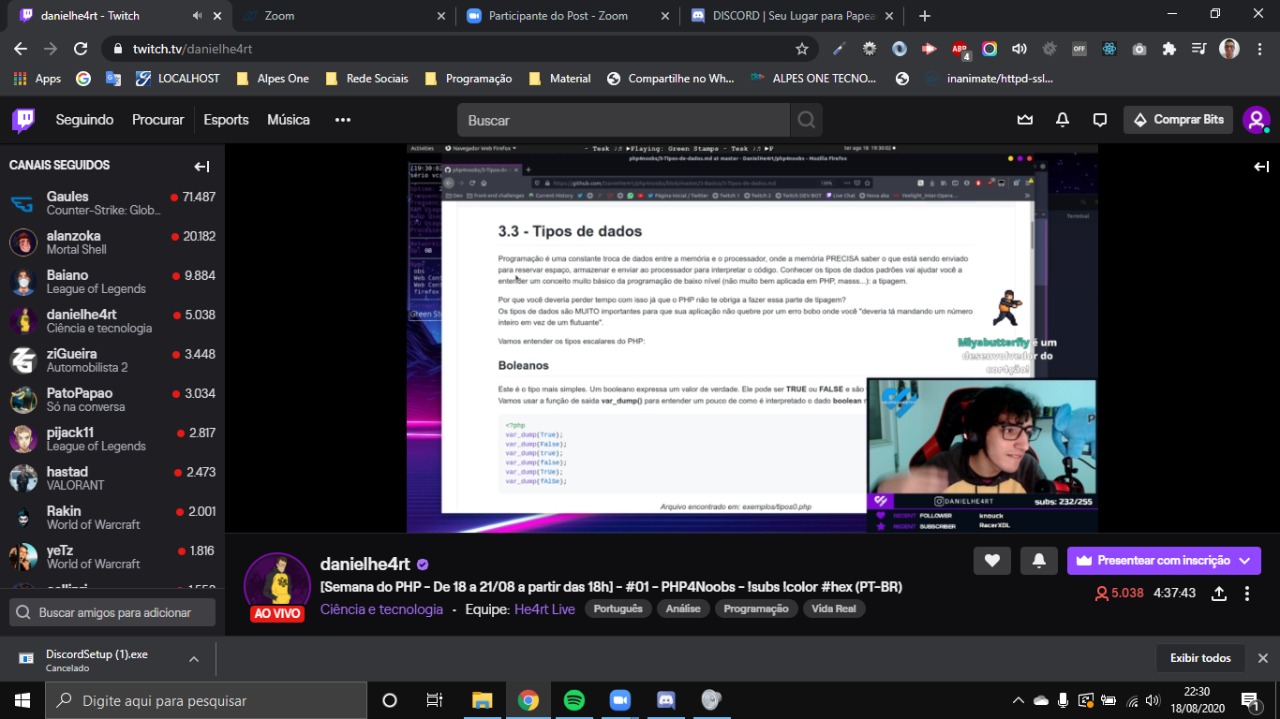Viewport: 1280px width, 719px height.
Task: Open the whispers chat bubble icon
Action: coord(1100,119)
